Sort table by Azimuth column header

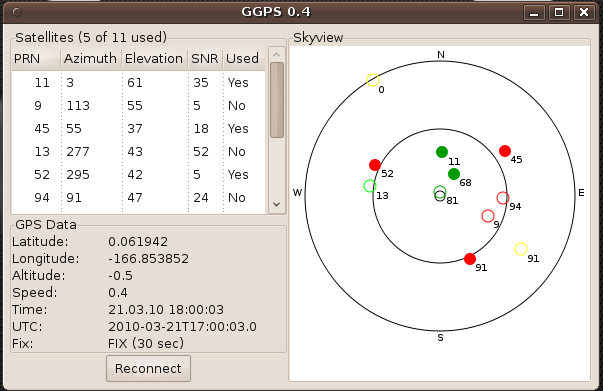click(91, 59)
